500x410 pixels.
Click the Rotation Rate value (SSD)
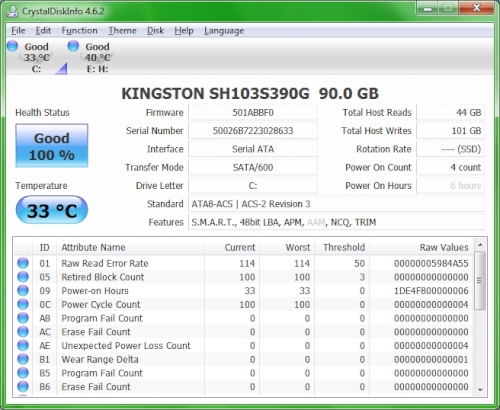tap(450, 149)
